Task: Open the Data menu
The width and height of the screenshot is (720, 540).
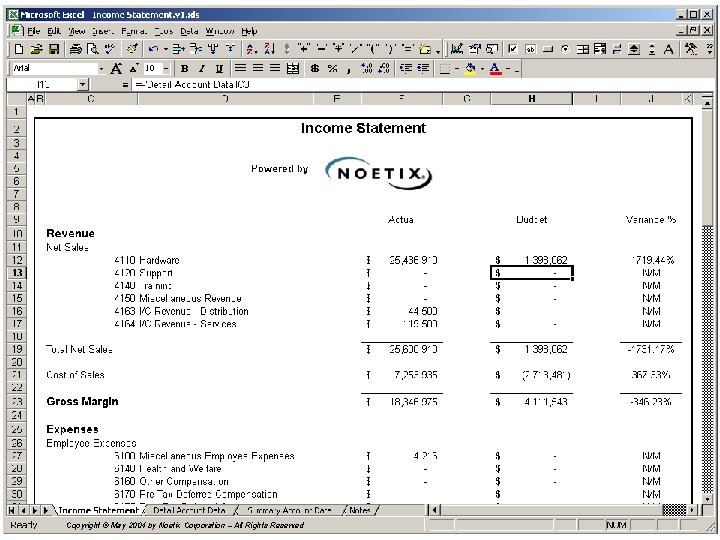Action: [x=189, y=31]
